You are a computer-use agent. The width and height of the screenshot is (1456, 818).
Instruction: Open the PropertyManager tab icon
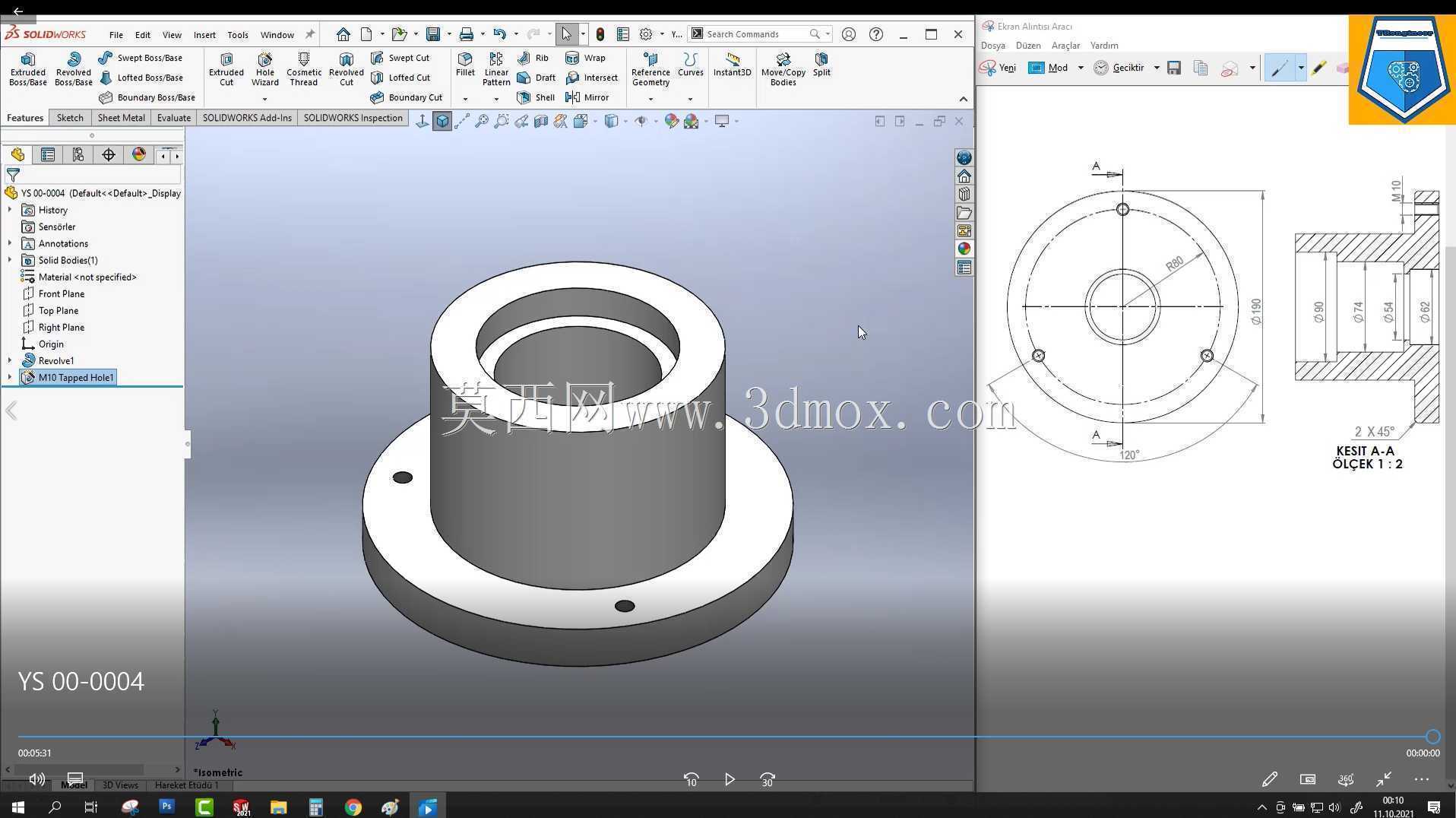pos(48,155)
